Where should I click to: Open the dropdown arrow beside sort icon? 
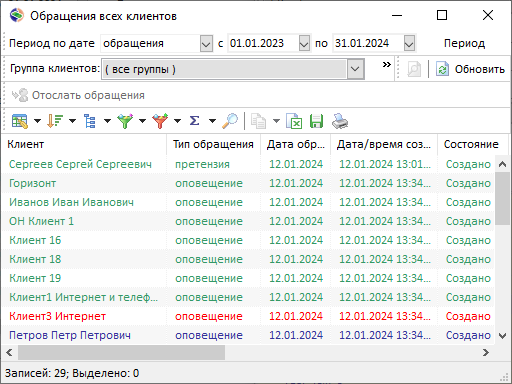72,121
